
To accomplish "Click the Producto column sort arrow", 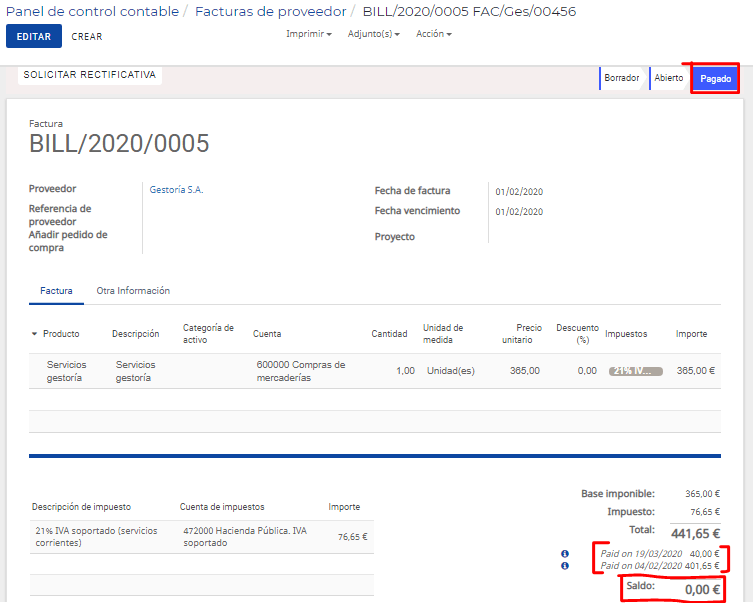I will 34,334.
